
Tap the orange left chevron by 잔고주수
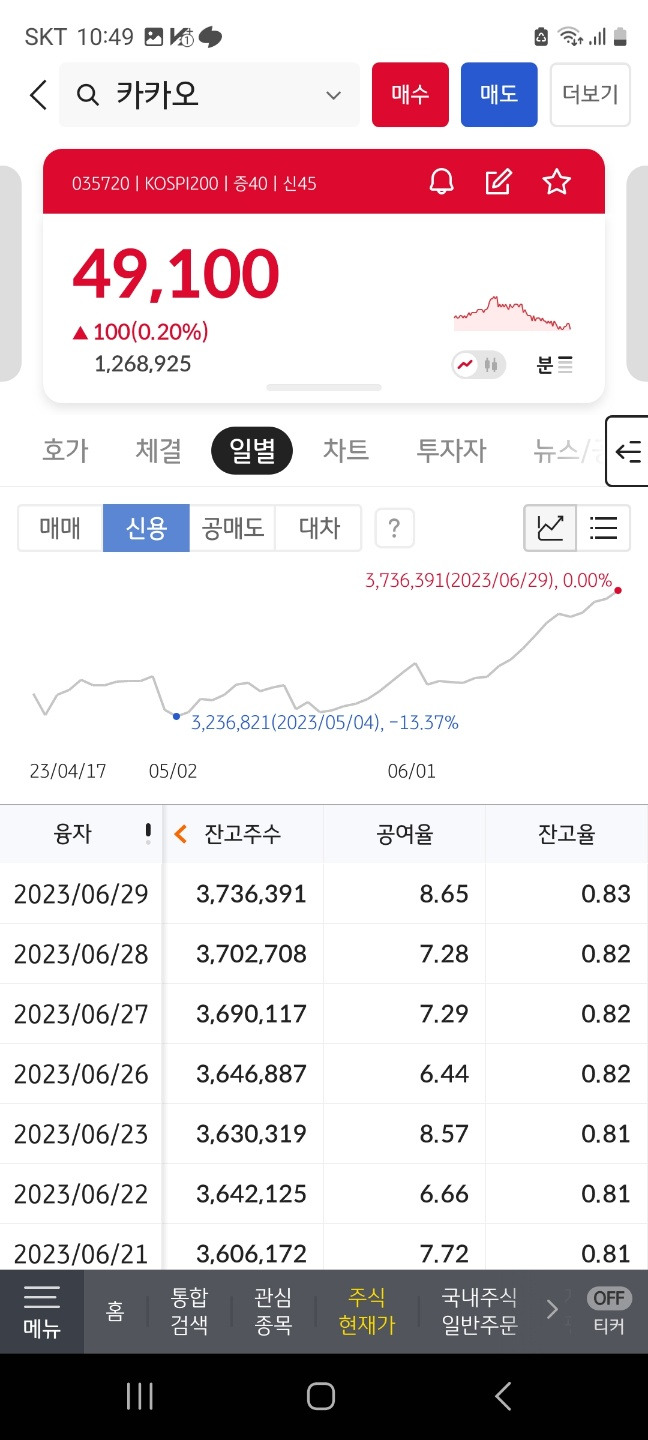point(181,834)
